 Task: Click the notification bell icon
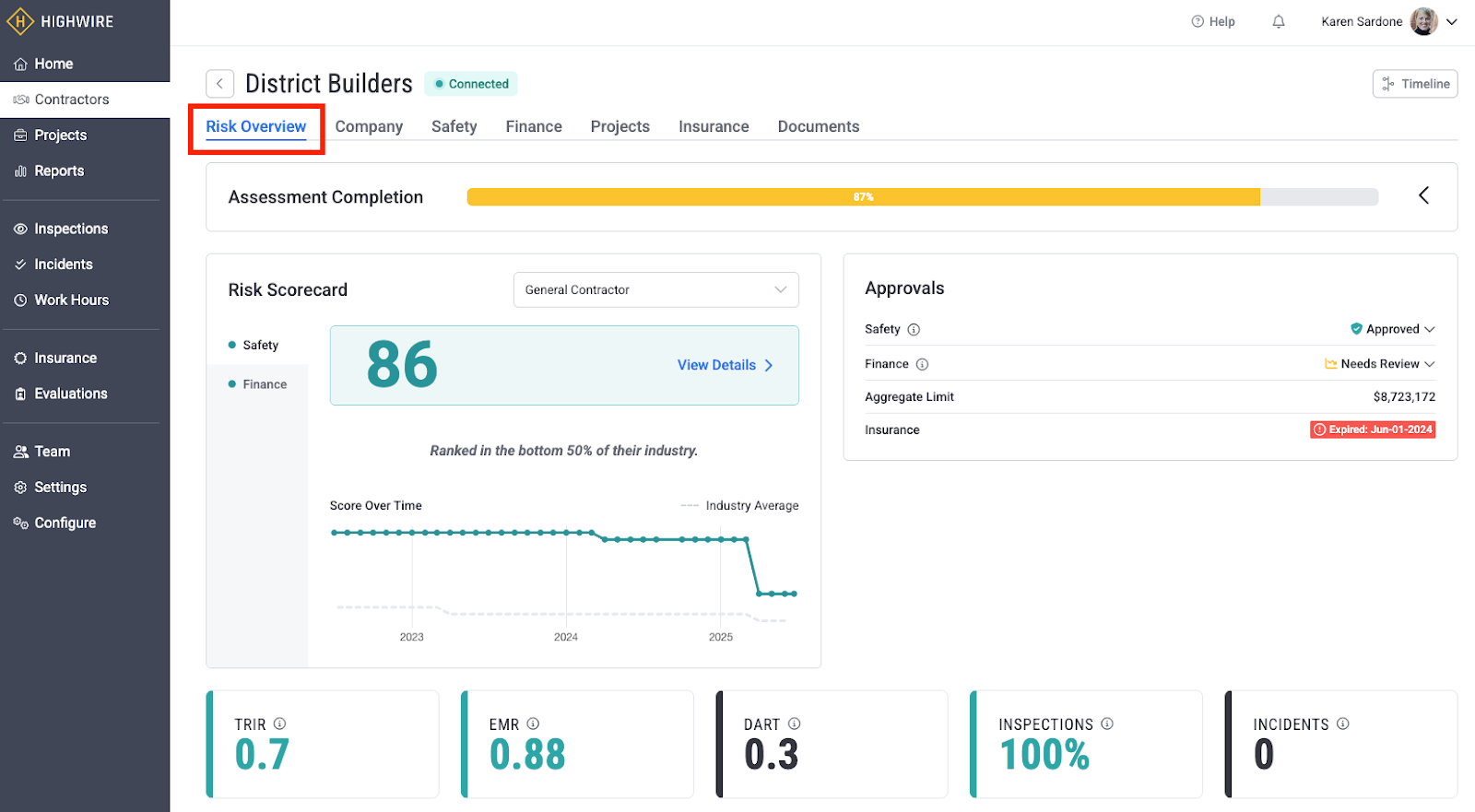(1278, 22)
